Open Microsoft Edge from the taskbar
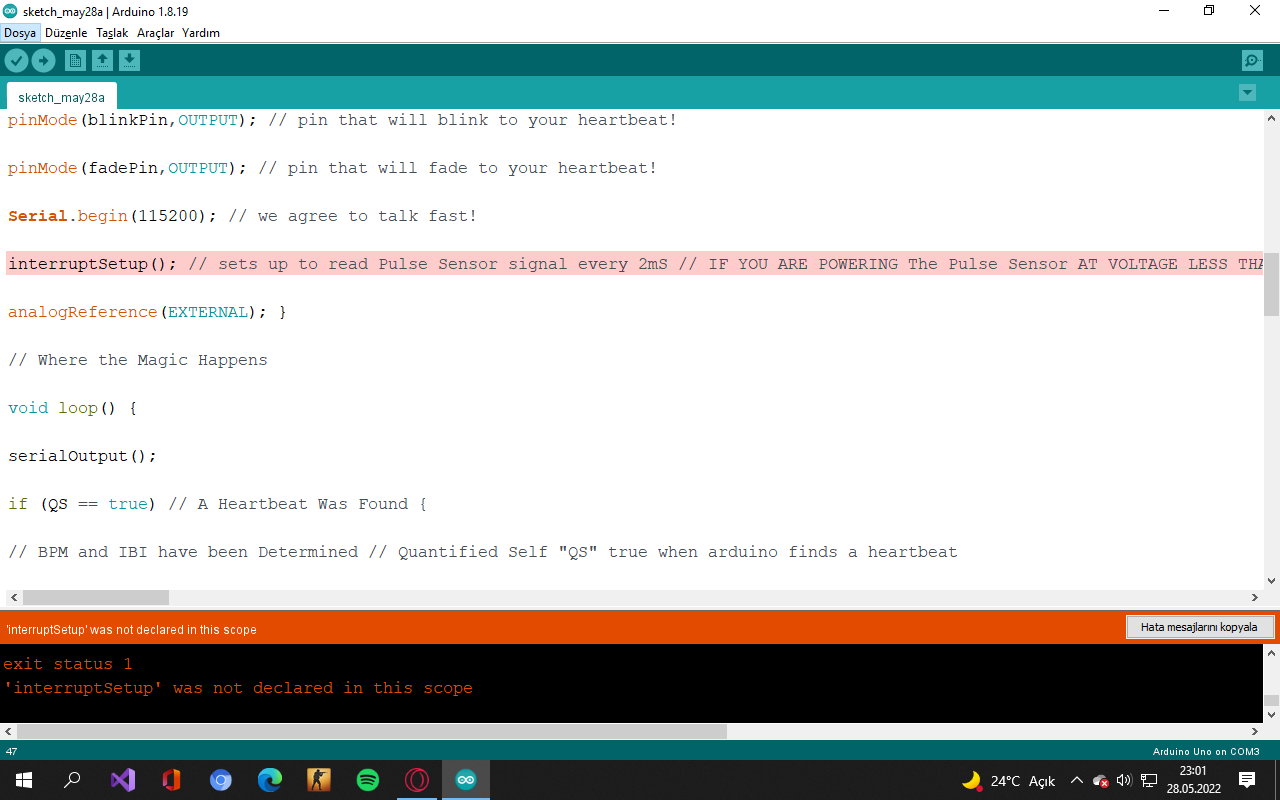 coord(269,780)
